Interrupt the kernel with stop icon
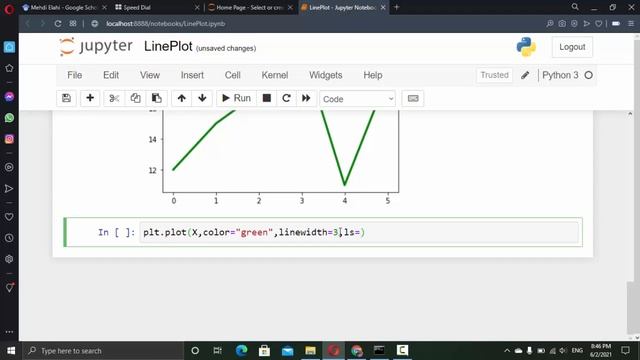Image resolution: width=640 pixels, height=360 pixels. tap(267, 98)
